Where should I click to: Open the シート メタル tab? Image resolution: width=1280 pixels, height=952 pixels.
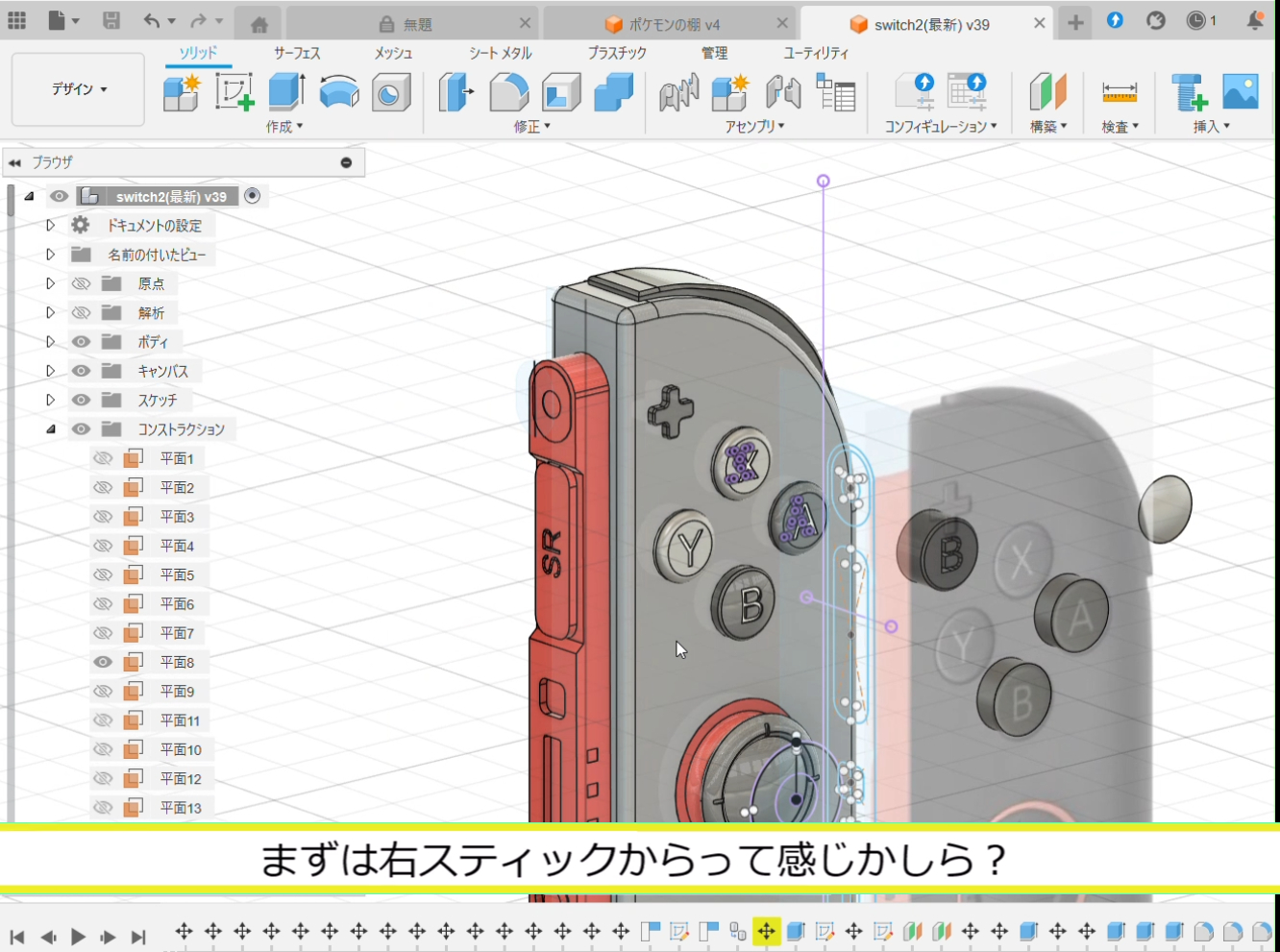click(501, 53)
